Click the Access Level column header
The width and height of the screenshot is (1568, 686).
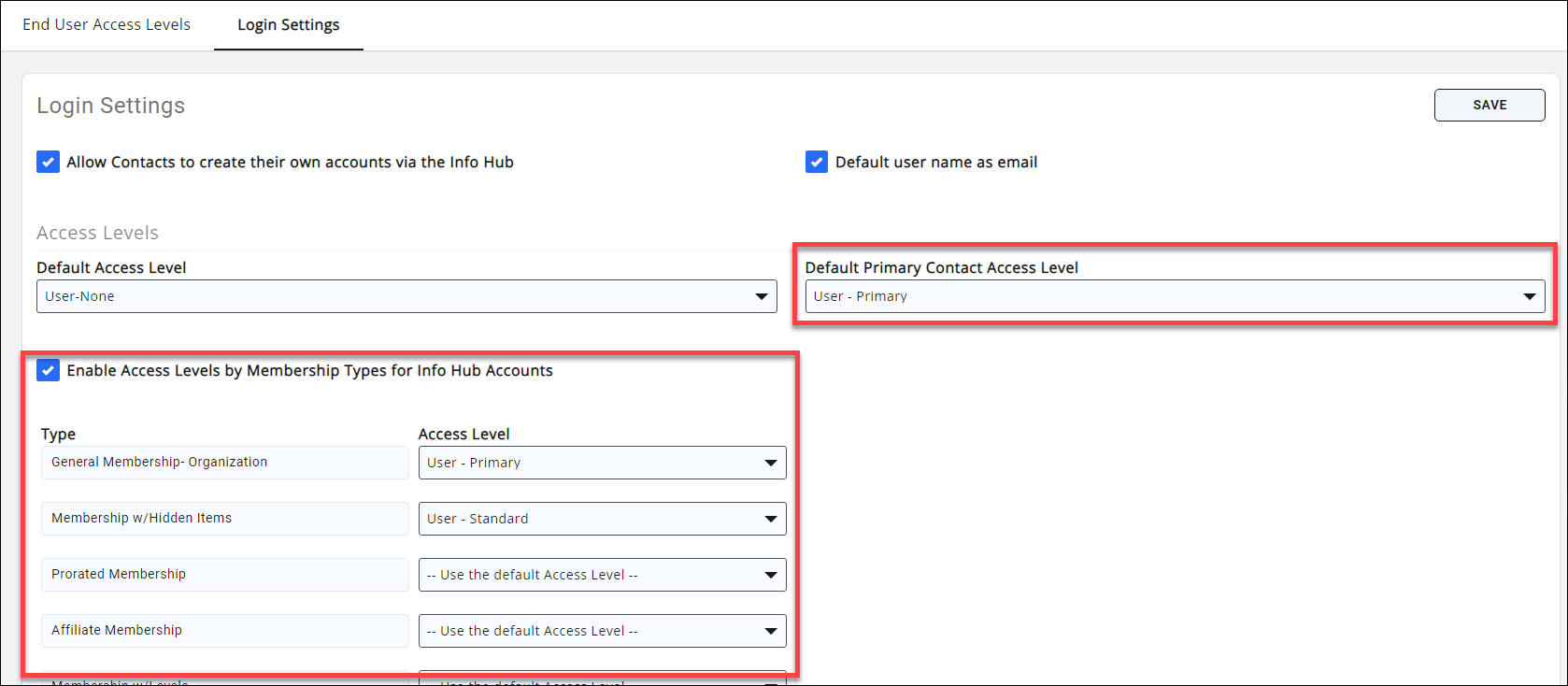tap(463, 434)
